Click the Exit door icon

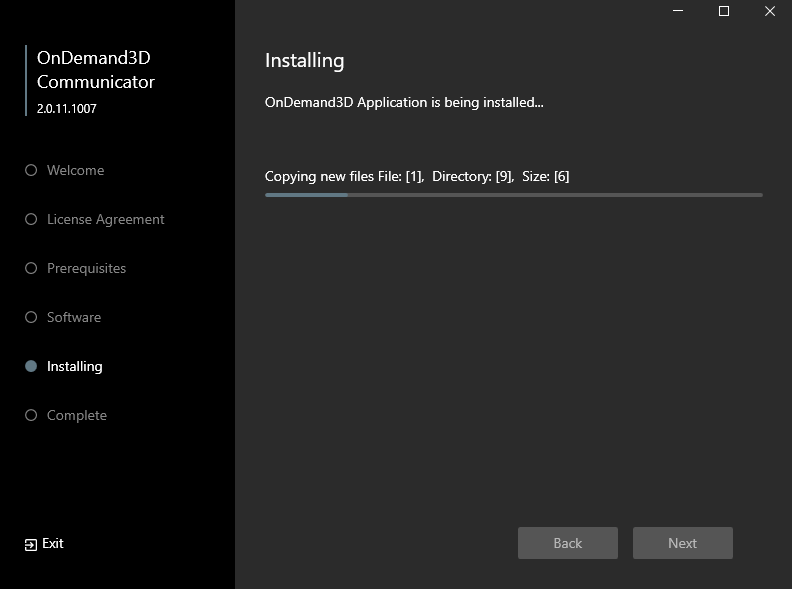[x=31, y=545]
